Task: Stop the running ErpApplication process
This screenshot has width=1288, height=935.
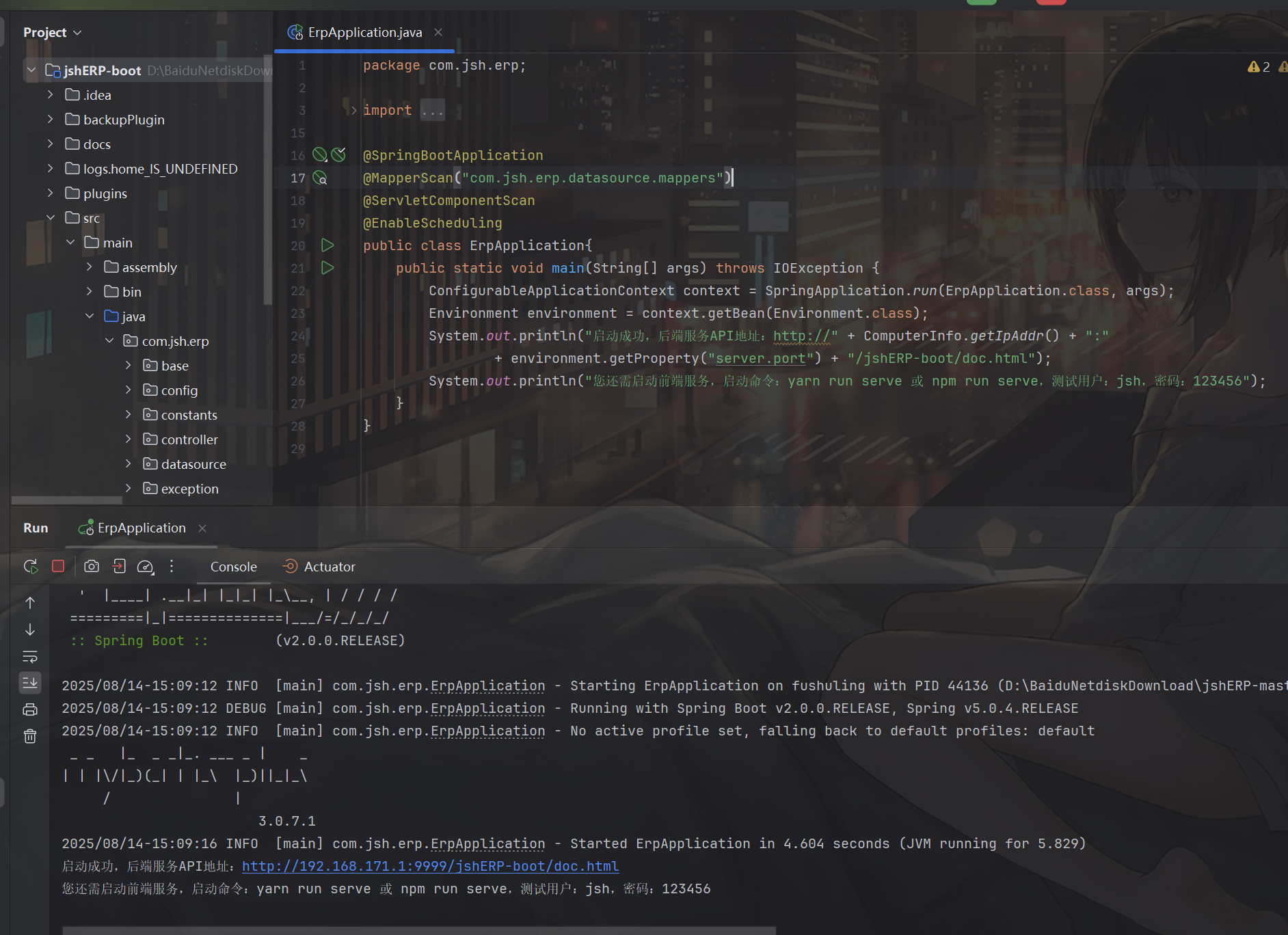Action: pos(58,567)
